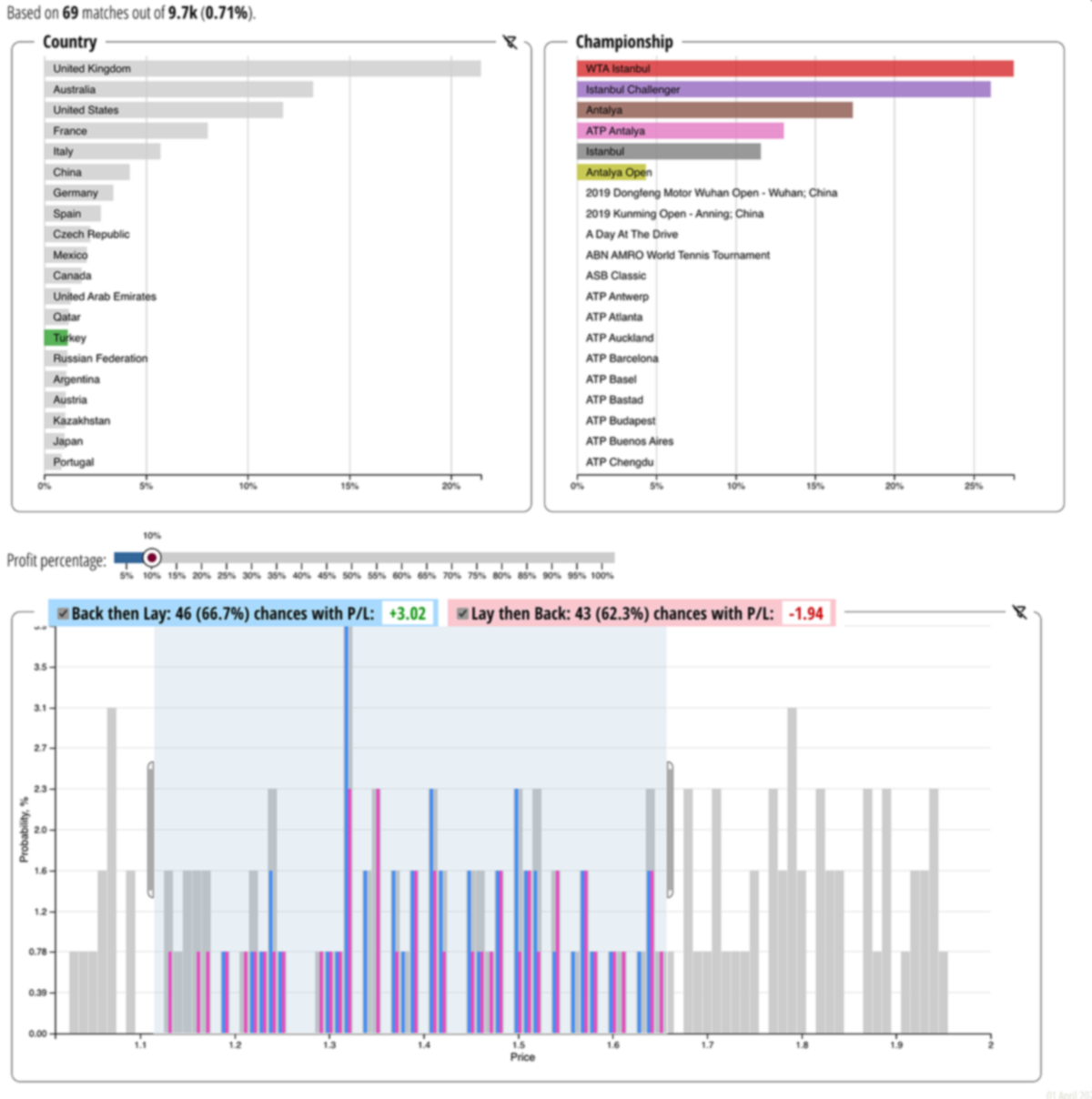Select the yellow Antalya Open bar

pos(612,172)
